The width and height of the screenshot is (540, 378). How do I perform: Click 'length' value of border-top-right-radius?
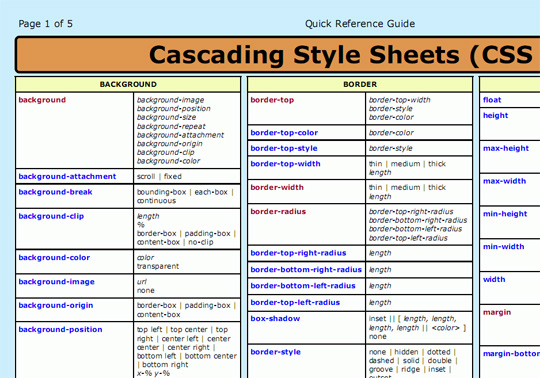380,253
